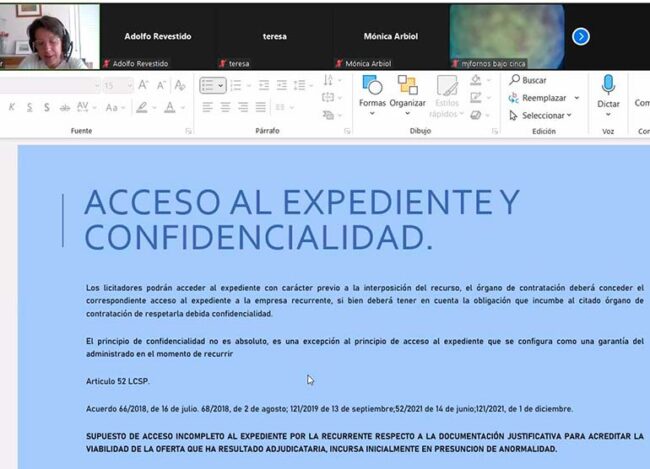Click the font name box

pos(50,85)
